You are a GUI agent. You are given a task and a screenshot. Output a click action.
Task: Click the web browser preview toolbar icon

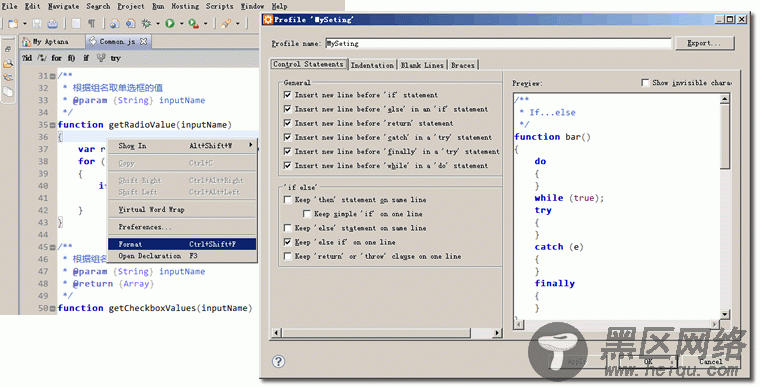click(114, 23)
